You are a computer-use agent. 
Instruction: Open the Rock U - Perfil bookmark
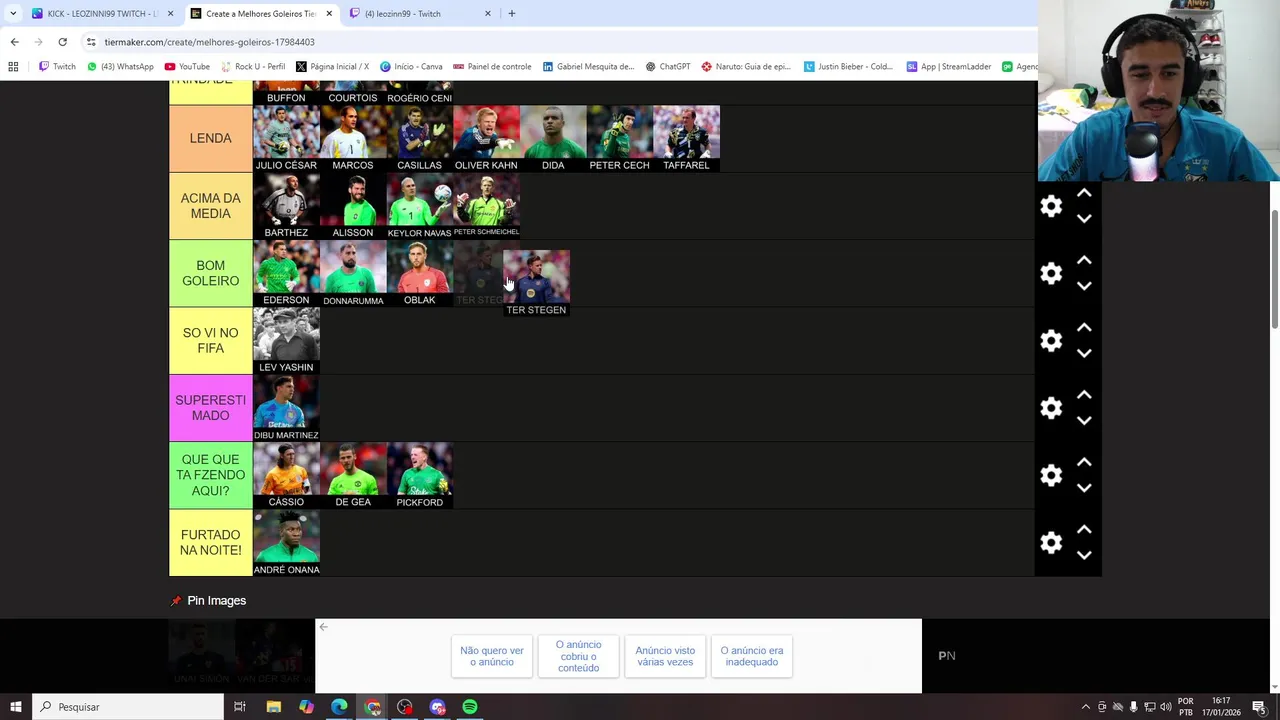point(253,66)
